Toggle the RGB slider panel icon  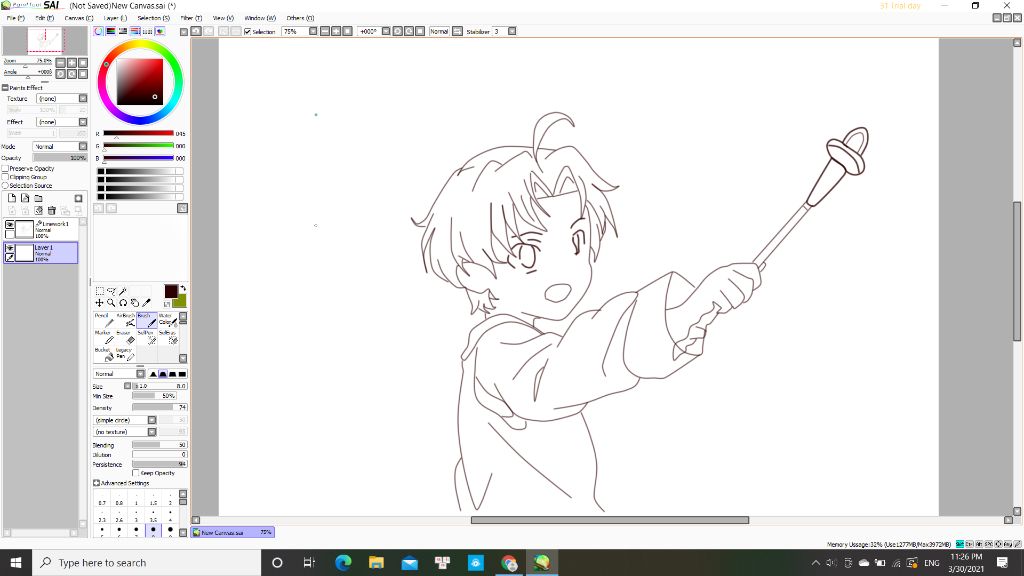click(111, 31)
